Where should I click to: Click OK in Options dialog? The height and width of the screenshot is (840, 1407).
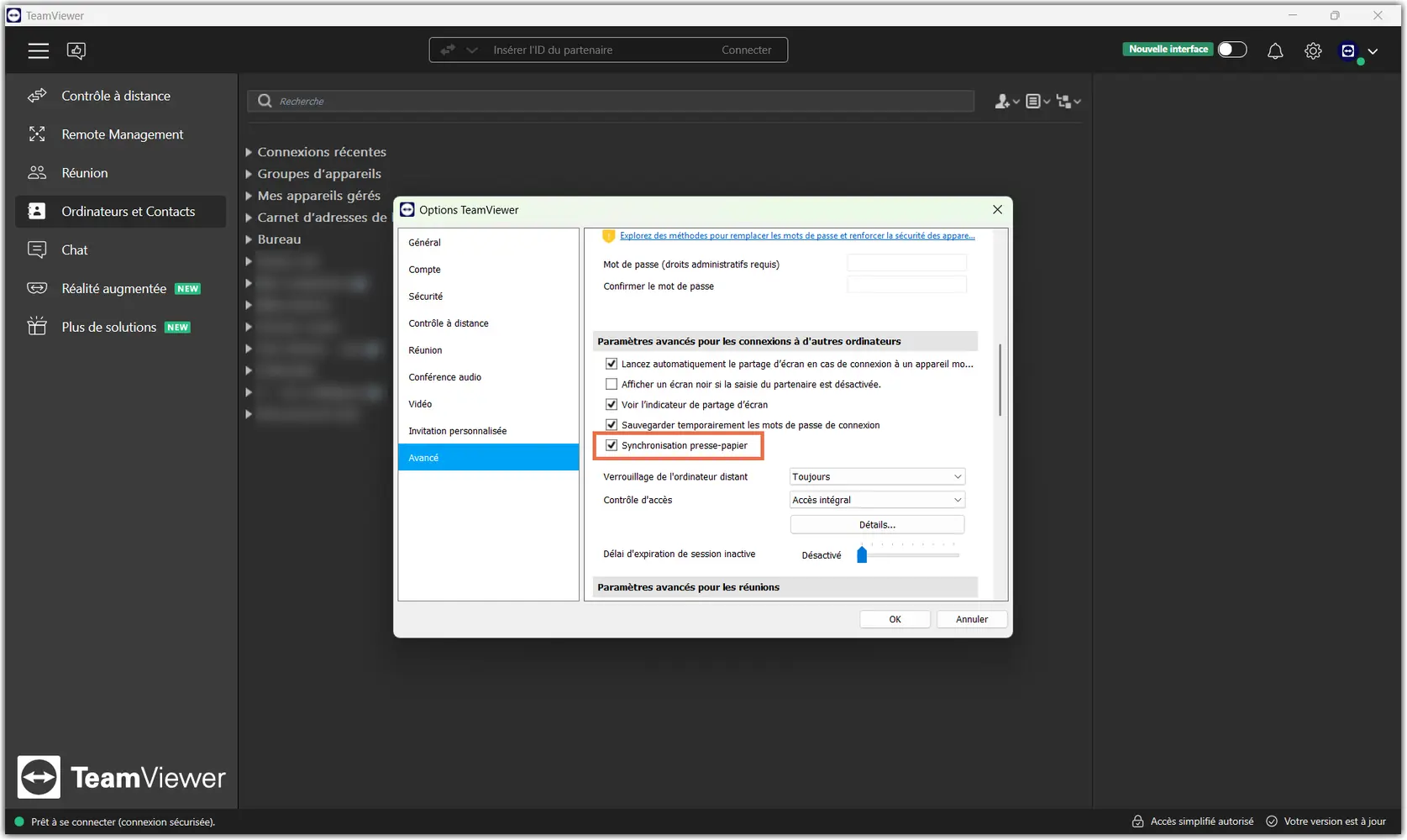(x=895, y=619)
